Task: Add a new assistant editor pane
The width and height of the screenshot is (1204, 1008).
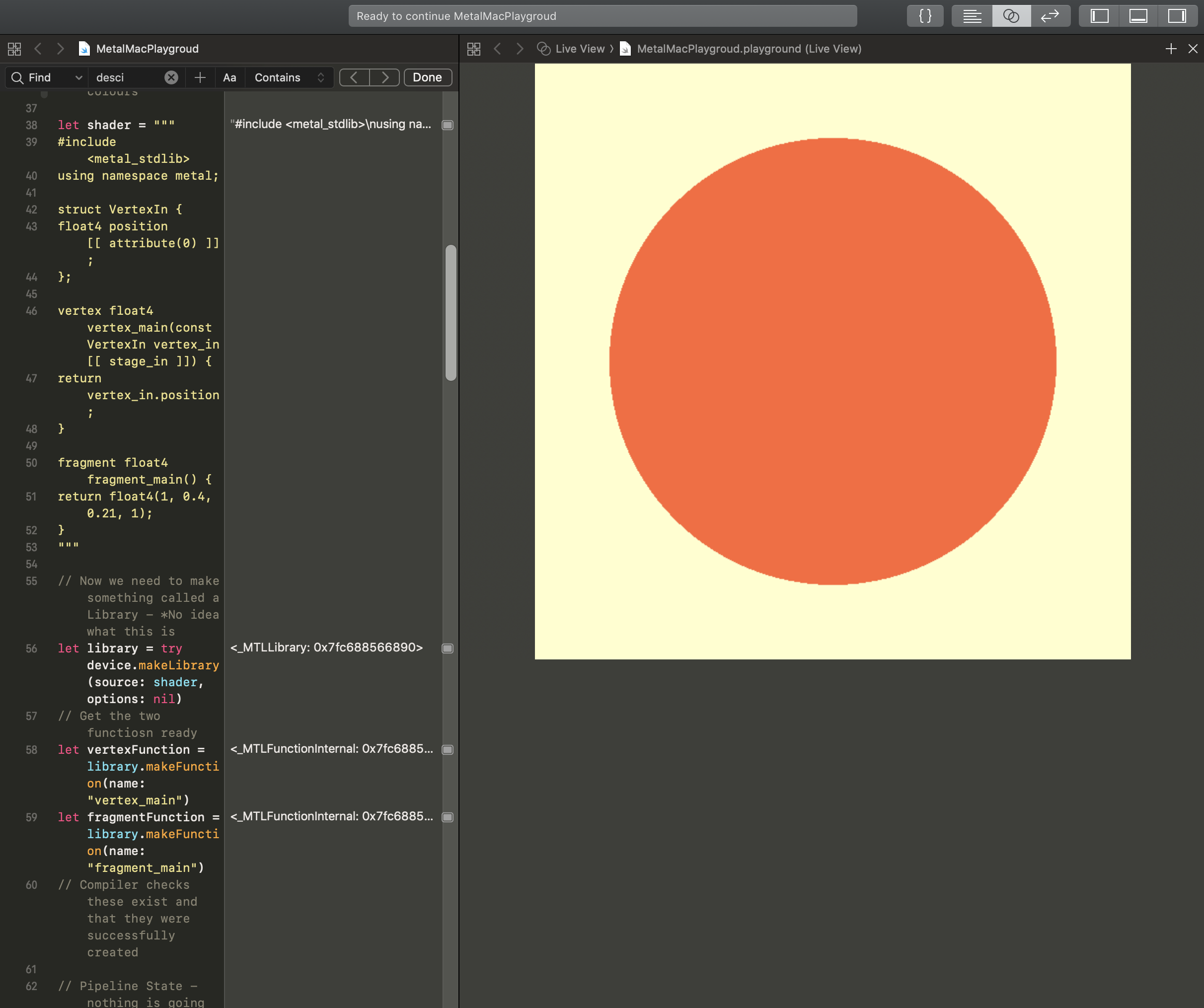Action: [x=1171, y=49]
